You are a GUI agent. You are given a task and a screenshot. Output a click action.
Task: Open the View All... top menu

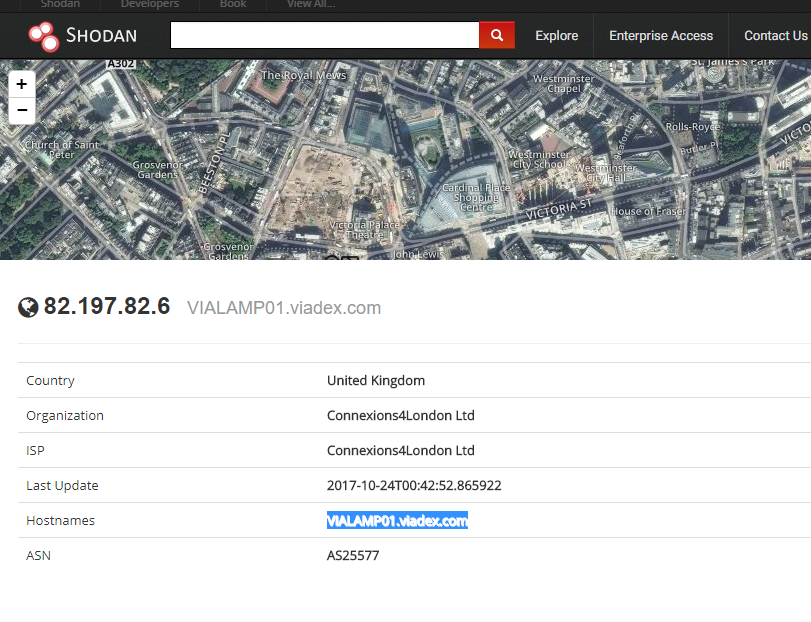tap(311, 4)
